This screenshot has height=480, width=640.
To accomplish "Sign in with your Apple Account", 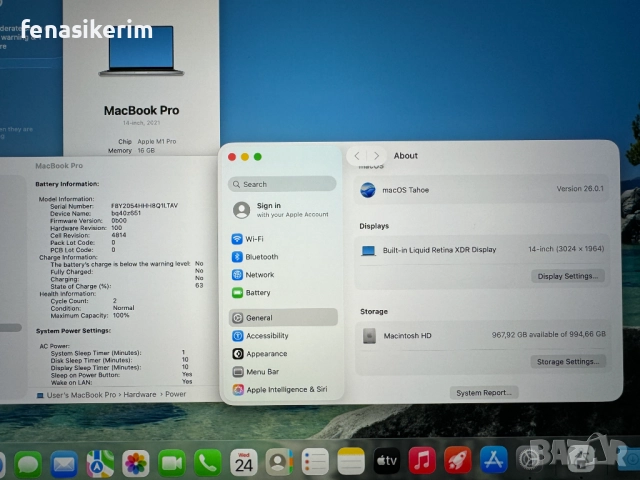I will (x=282, y=210).
